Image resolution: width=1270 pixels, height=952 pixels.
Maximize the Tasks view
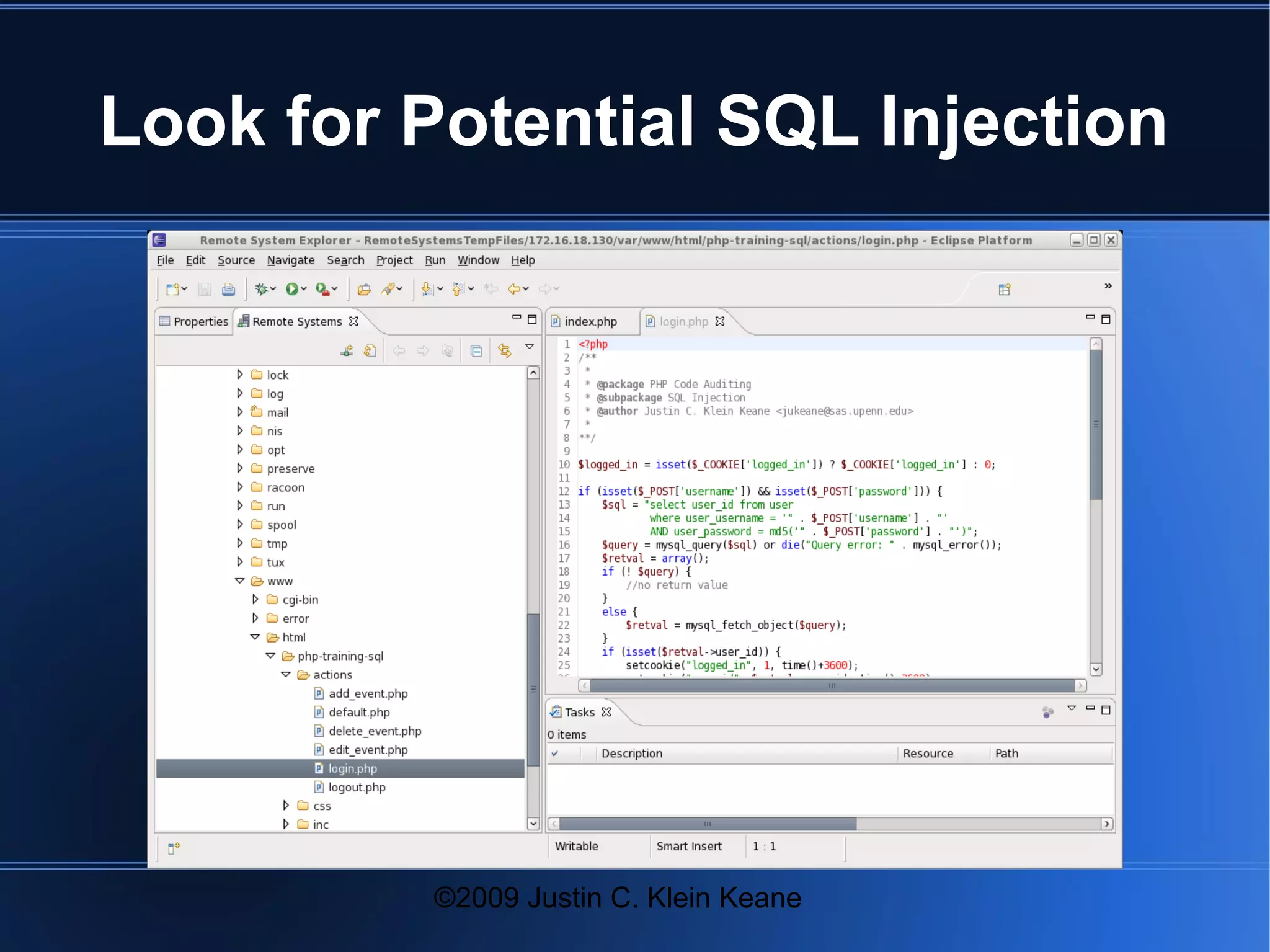pyautogui.click(x=1106, y=710)
